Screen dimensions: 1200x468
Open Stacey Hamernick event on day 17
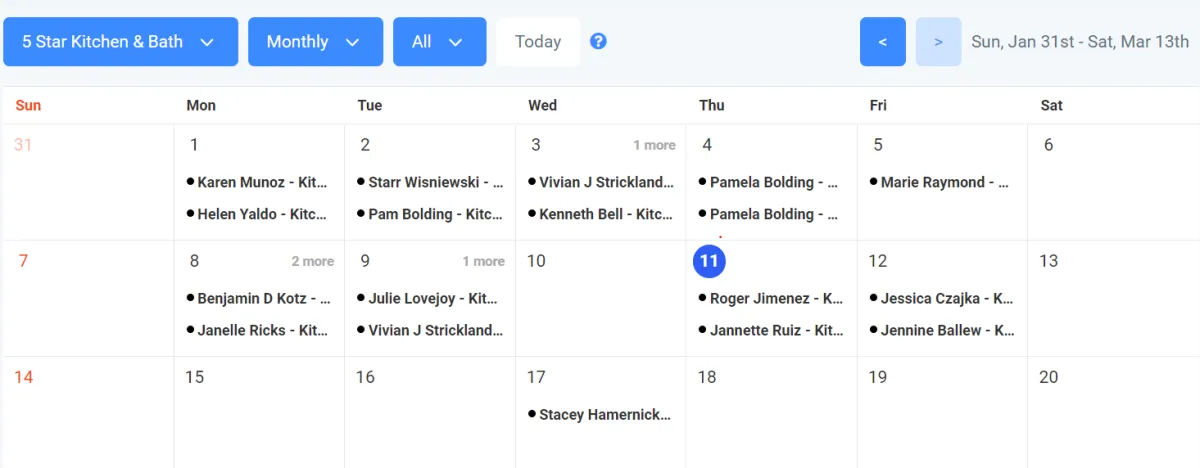coord(604,414)
